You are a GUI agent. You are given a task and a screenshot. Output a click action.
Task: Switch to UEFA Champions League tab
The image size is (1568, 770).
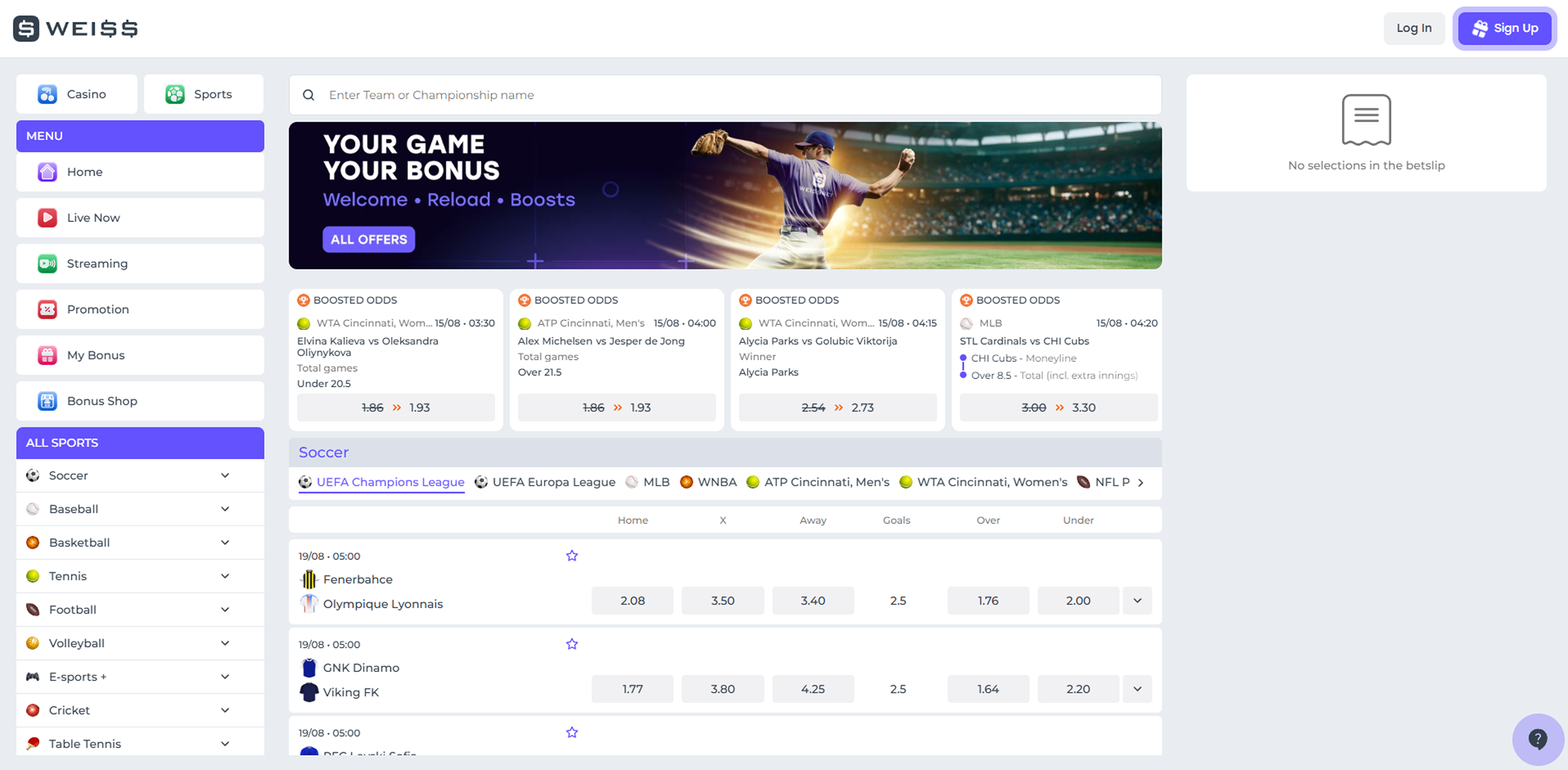(x=382, y=482)
